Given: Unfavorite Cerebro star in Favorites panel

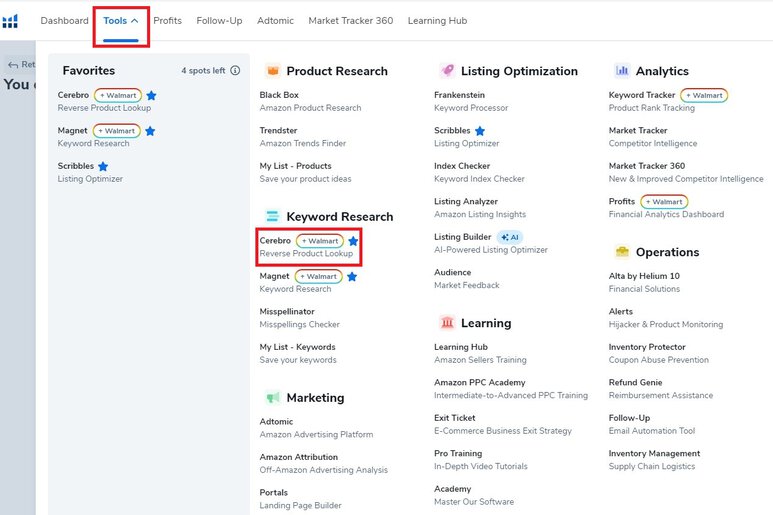Looking at the screenshot, I should pyautogui.click(x=151, y=95).
